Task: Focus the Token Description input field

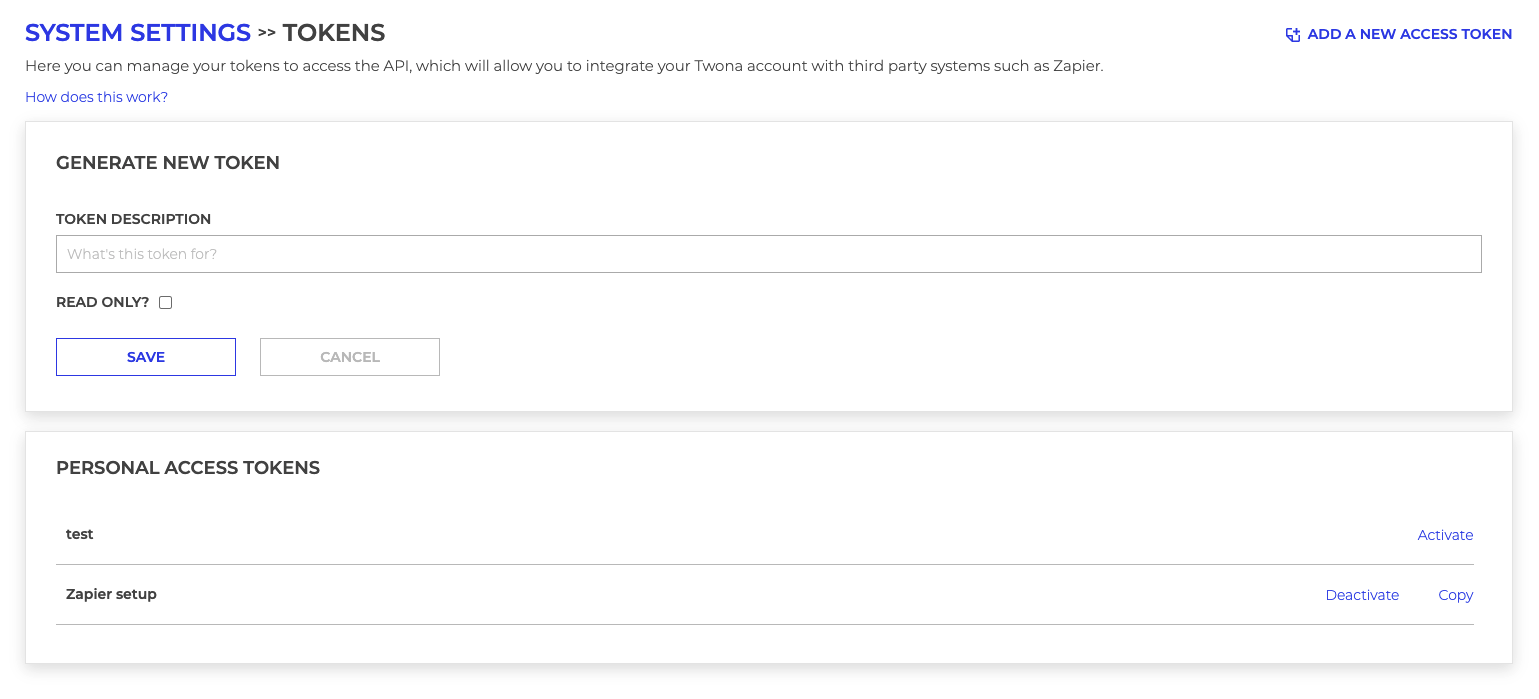Action: coord(768,254)
